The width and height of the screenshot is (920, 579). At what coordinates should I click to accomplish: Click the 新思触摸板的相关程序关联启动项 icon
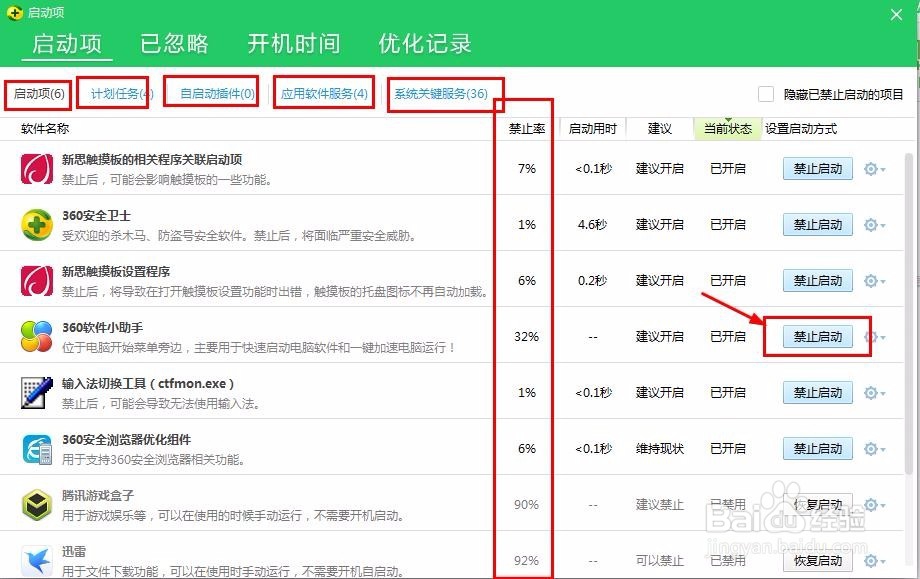point(37,168)
